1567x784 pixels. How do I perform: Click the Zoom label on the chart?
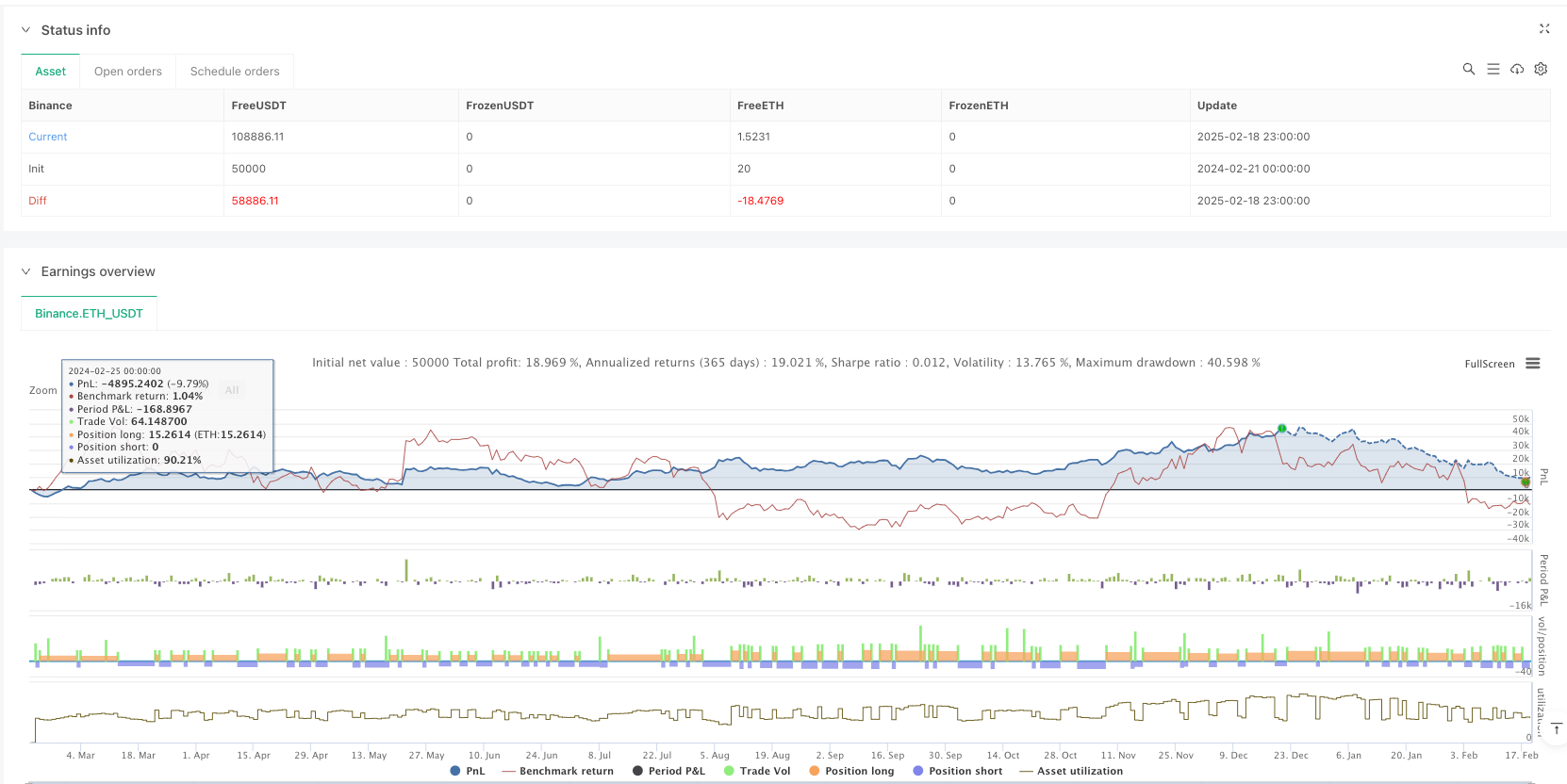[43, 390]
